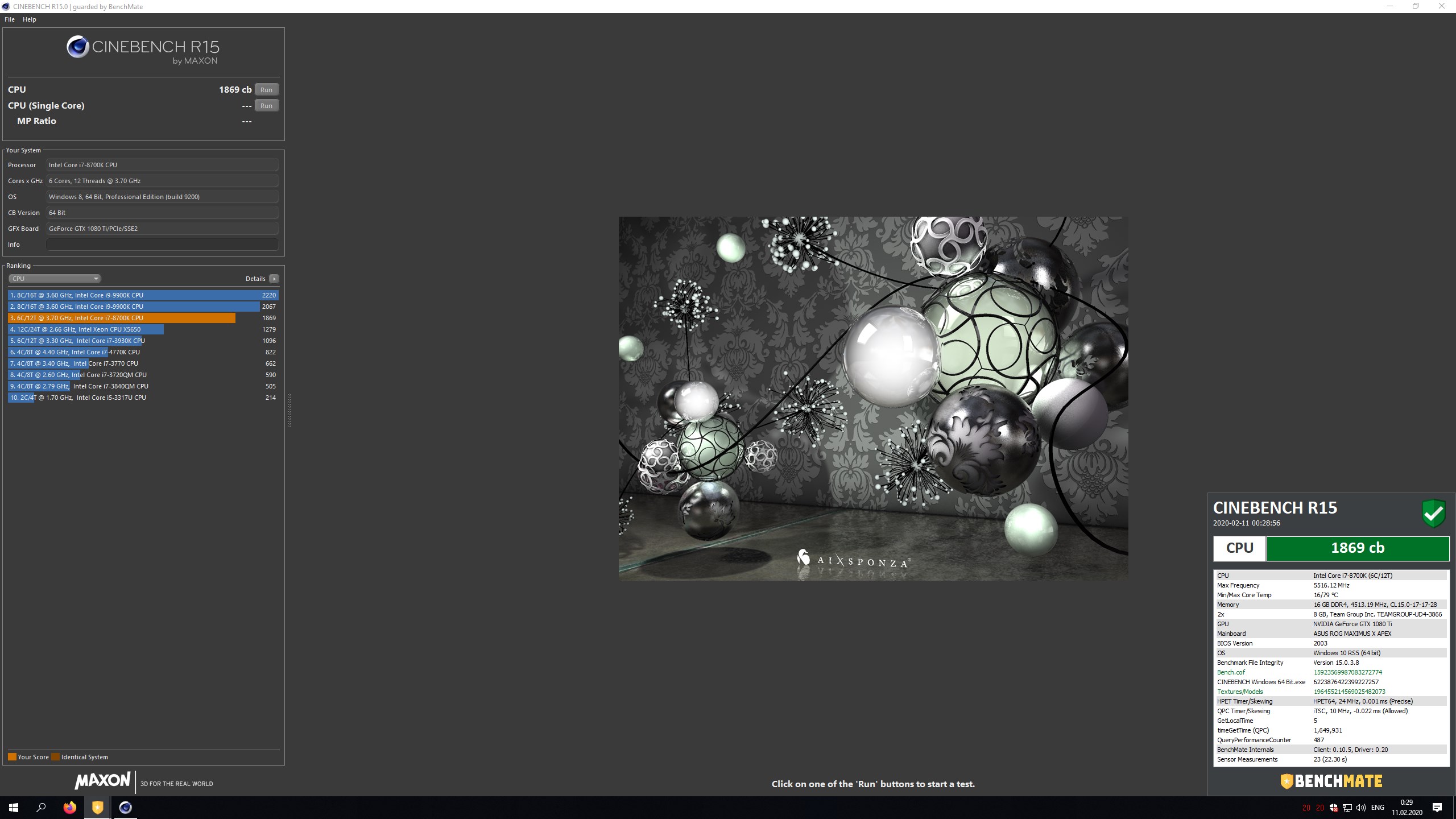Click the Memory 16 GB DDR4 value
This screenshot has width=1456, height=819.
(1375, 605)
